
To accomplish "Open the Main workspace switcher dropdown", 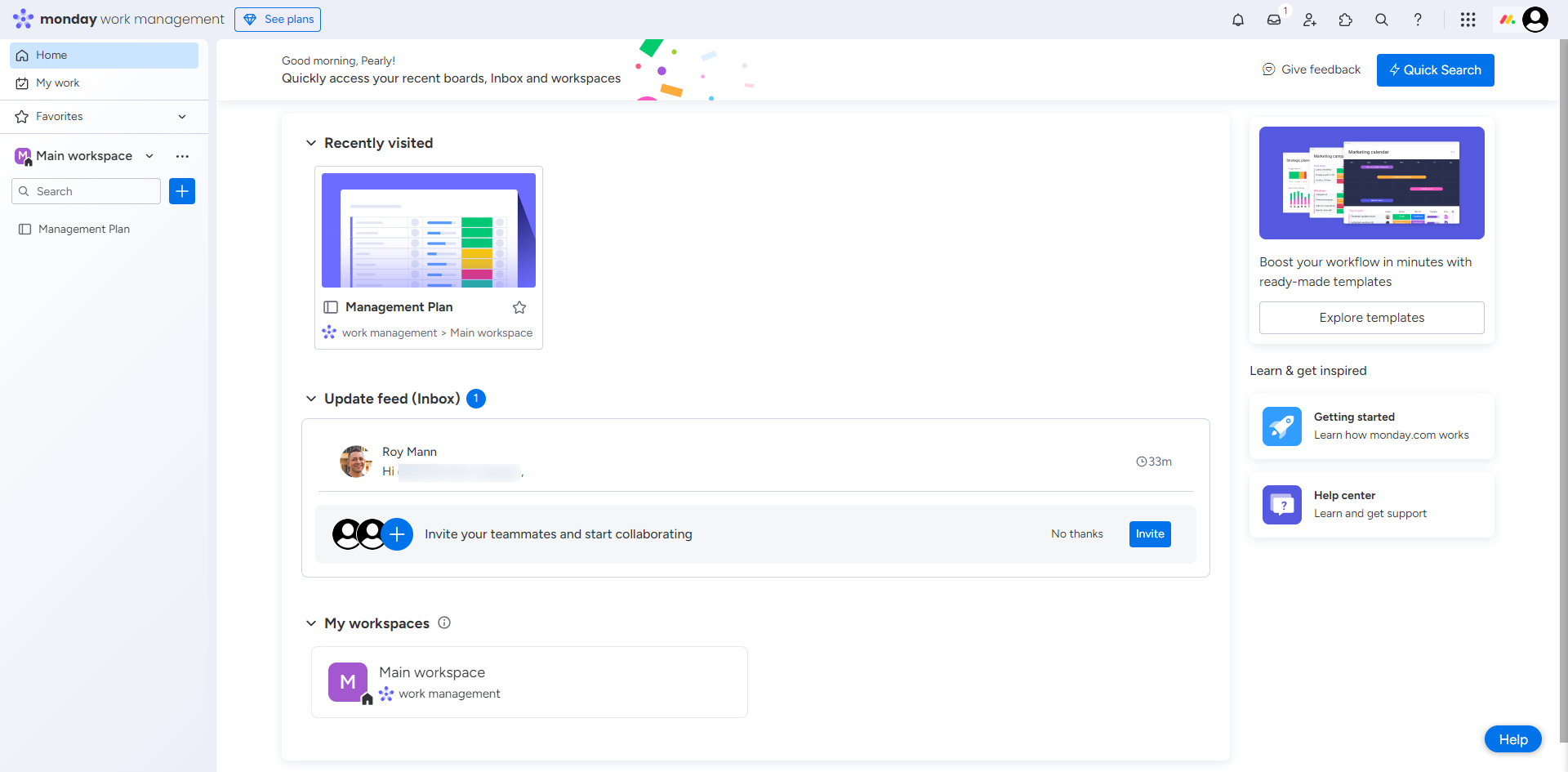I will tap(149, 155).
